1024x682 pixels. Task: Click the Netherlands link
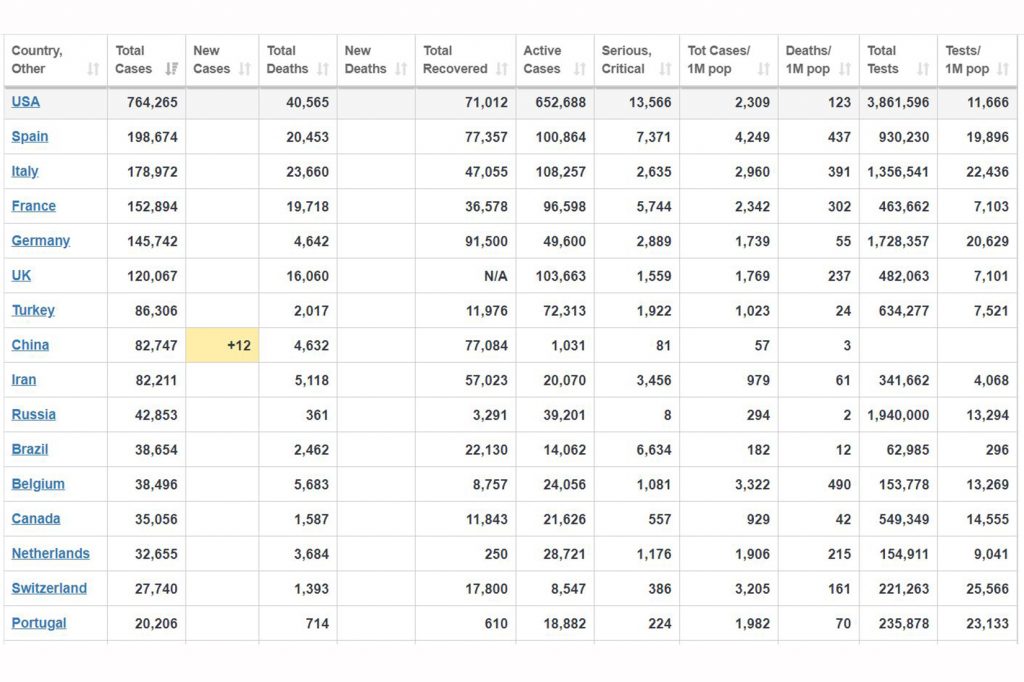point(50,553)
